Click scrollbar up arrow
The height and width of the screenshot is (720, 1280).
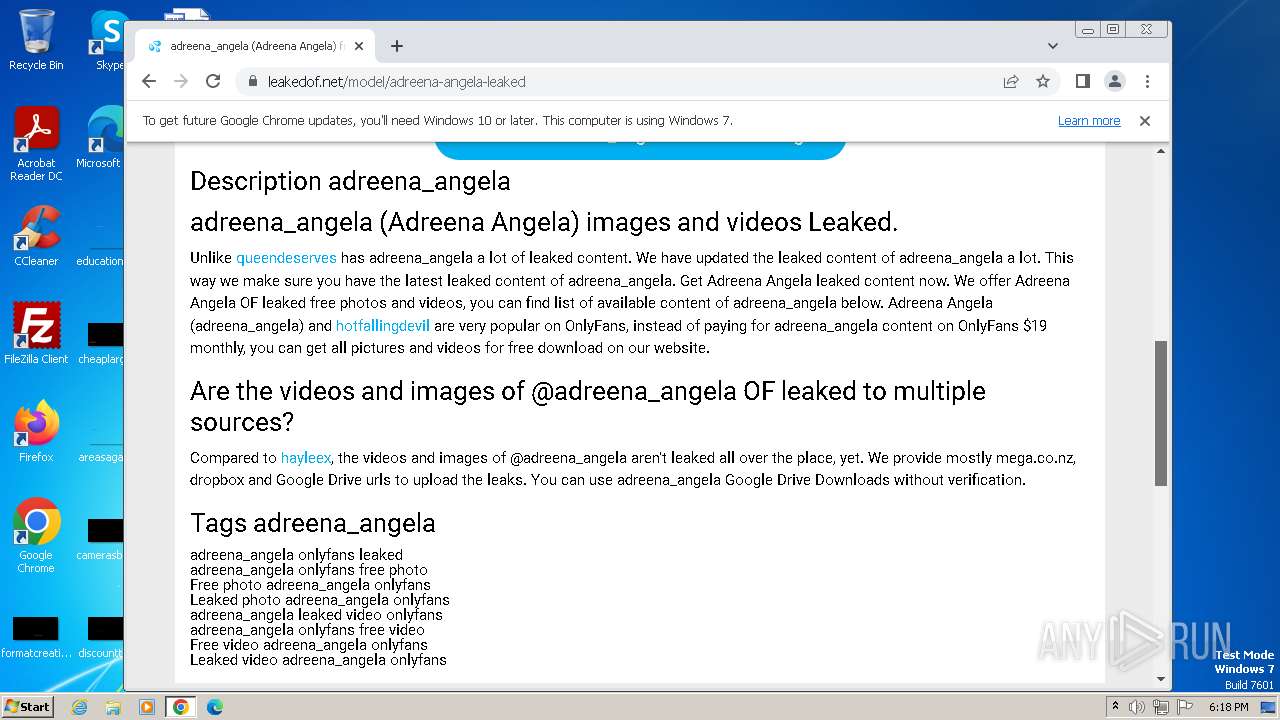[1161, 151]
